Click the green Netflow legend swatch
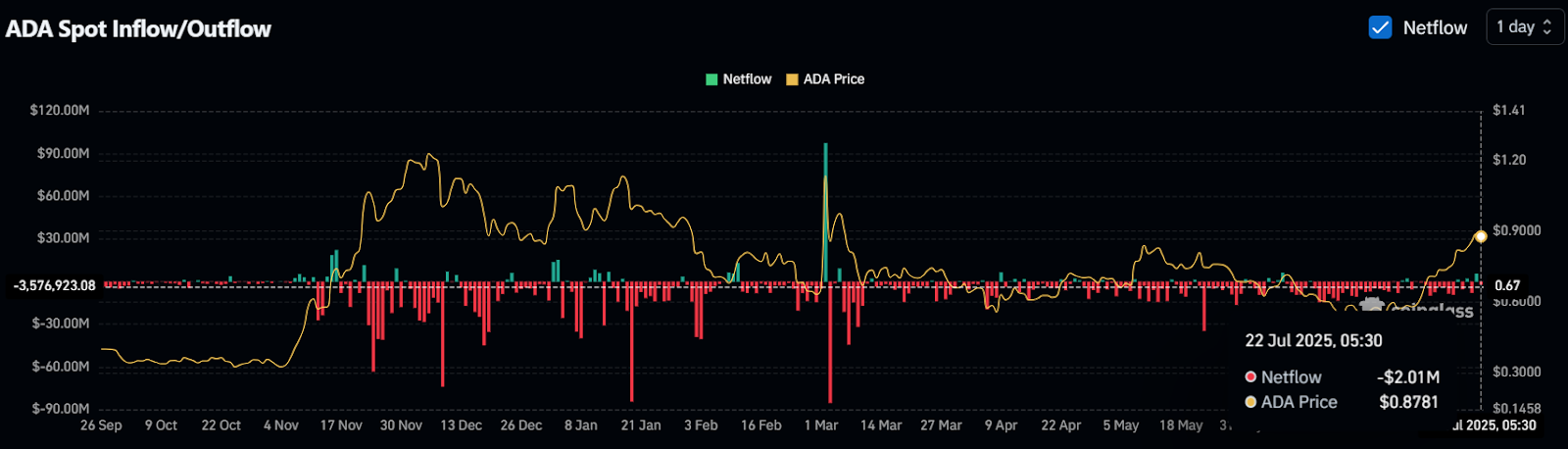1568x449 pixels. (x=711, y=79)
